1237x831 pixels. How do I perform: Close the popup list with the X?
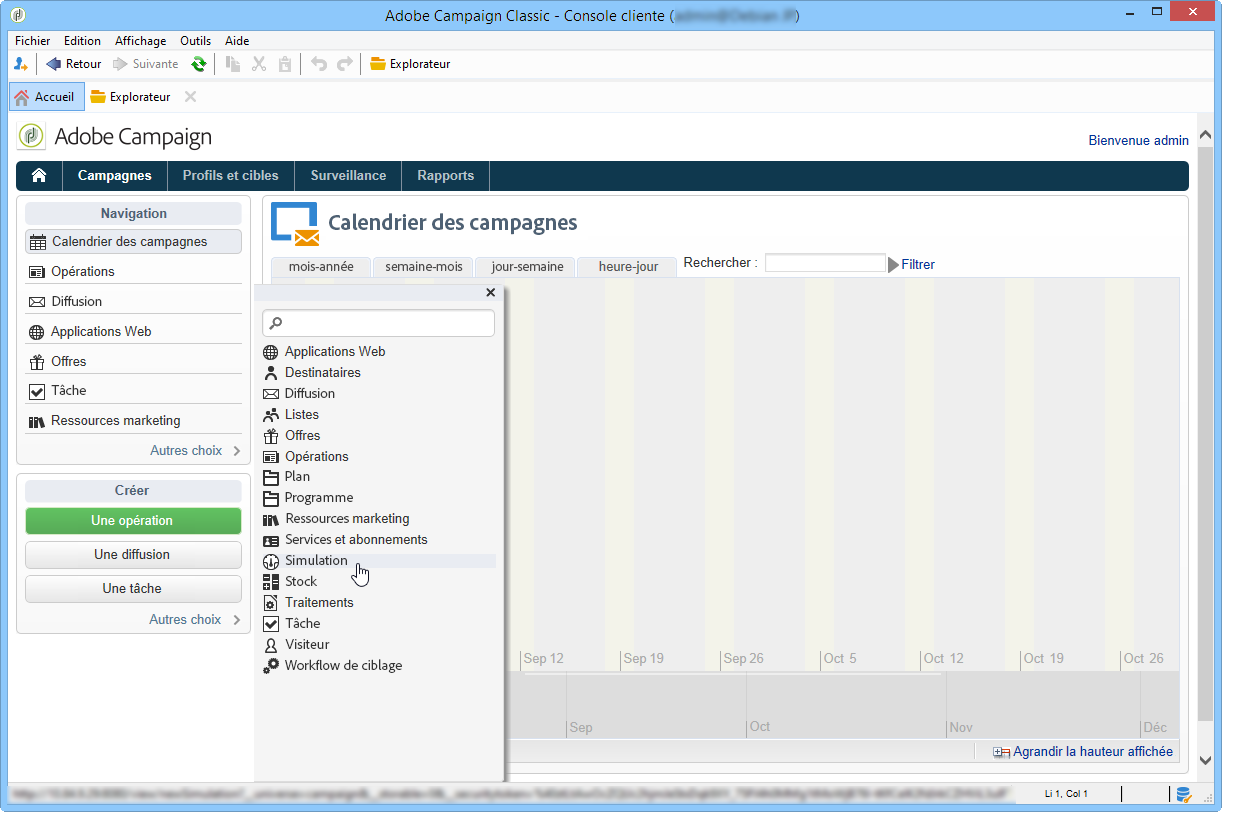click(x=490, y=293)
